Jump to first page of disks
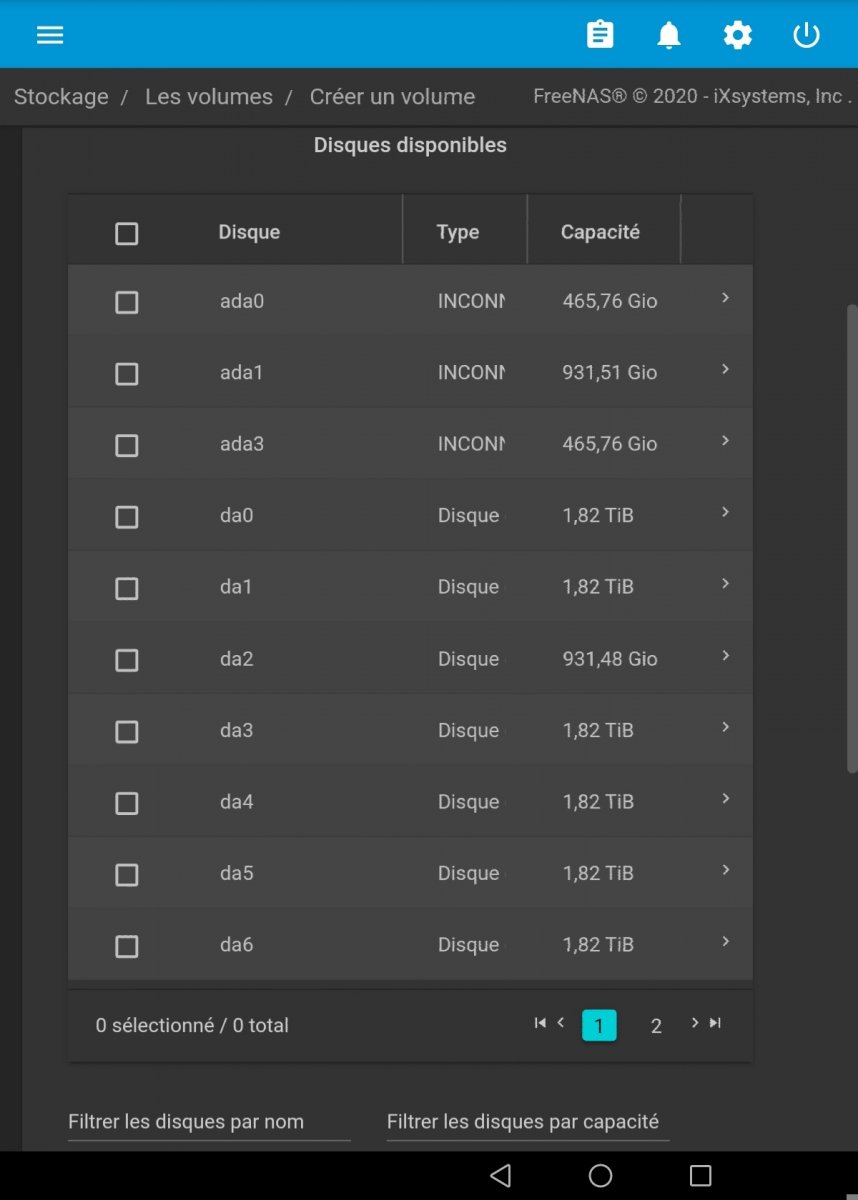 540,1023
